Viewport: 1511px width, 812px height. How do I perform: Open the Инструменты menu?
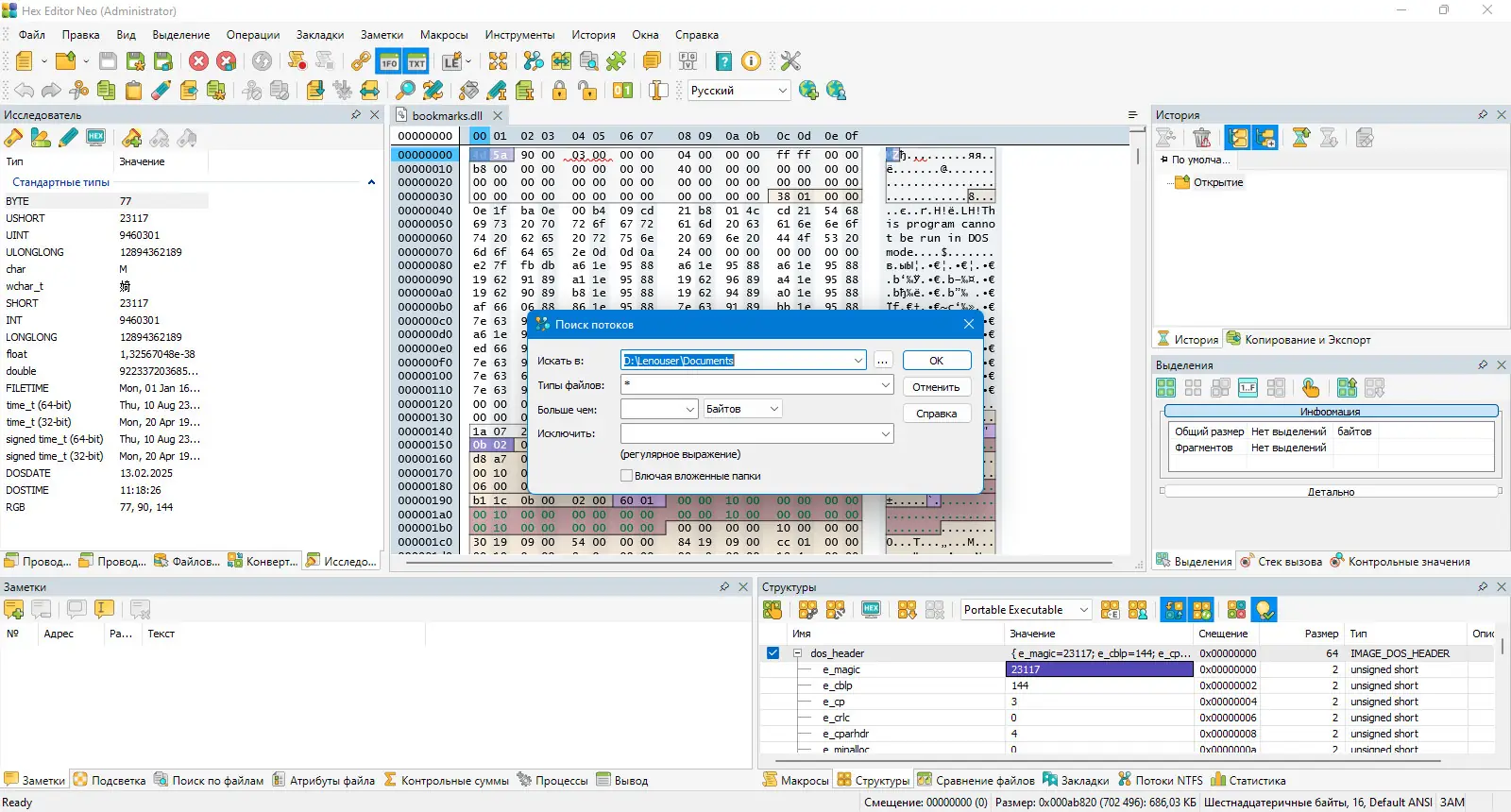tap(519, 35)
